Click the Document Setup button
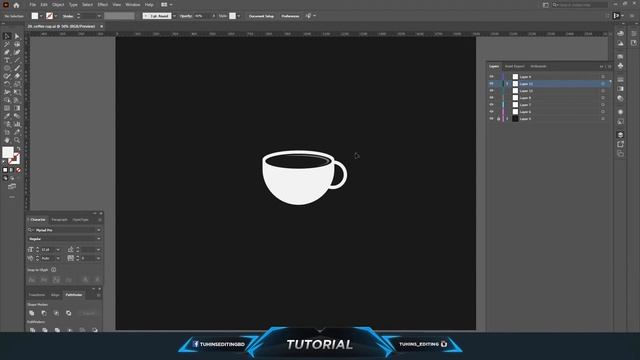The height and width of the screenshot is (360, 640). [261, 16]
